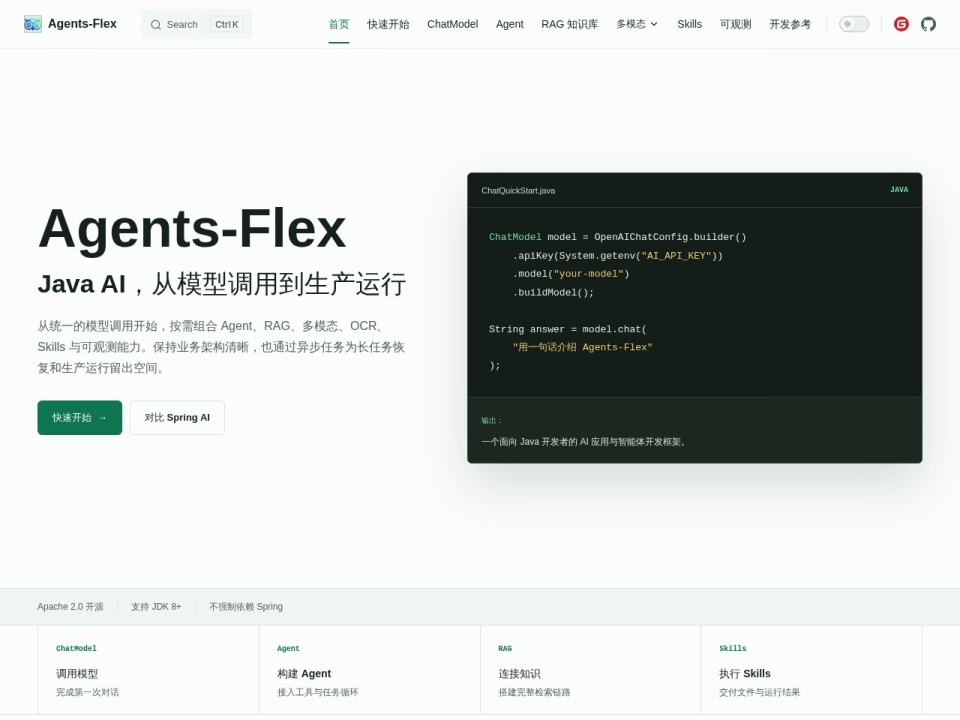The height and width of the screenshot is (720, 960).
Task: Click the search magnifier icon
Action: 156,24
